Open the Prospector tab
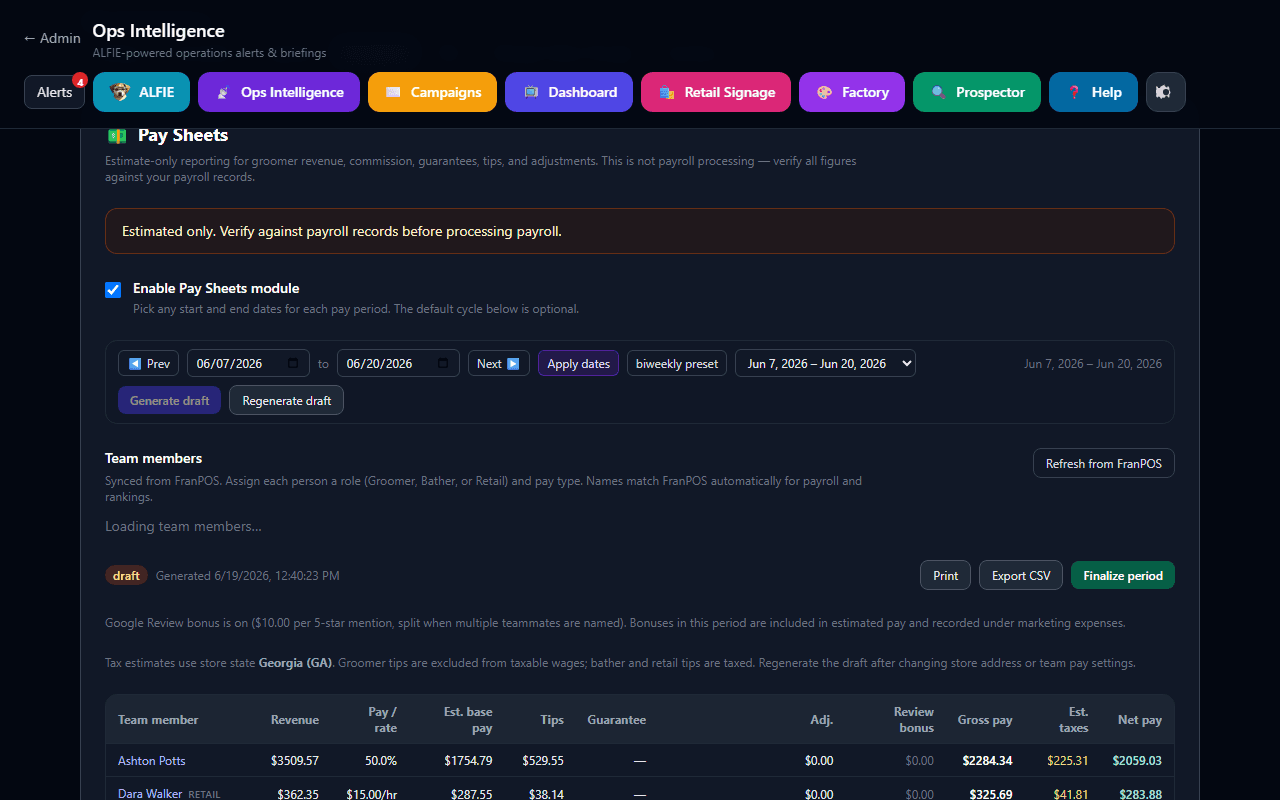Image resolution: width=1280 pixels, height=800 pixels. click(x=977, y=92)
